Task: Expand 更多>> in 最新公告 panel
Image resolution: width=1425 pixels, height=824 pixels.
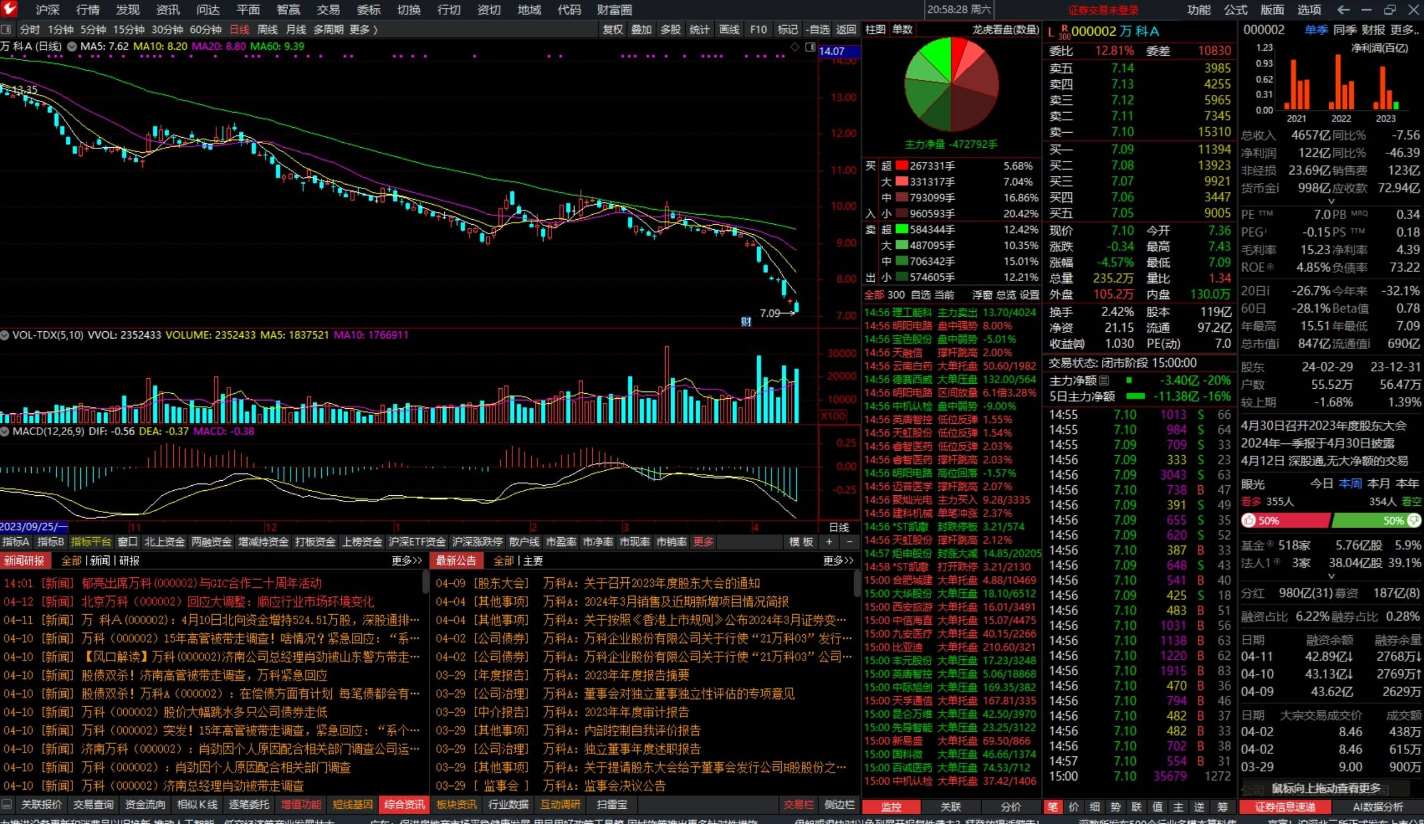Action: [x=838, y=561]
